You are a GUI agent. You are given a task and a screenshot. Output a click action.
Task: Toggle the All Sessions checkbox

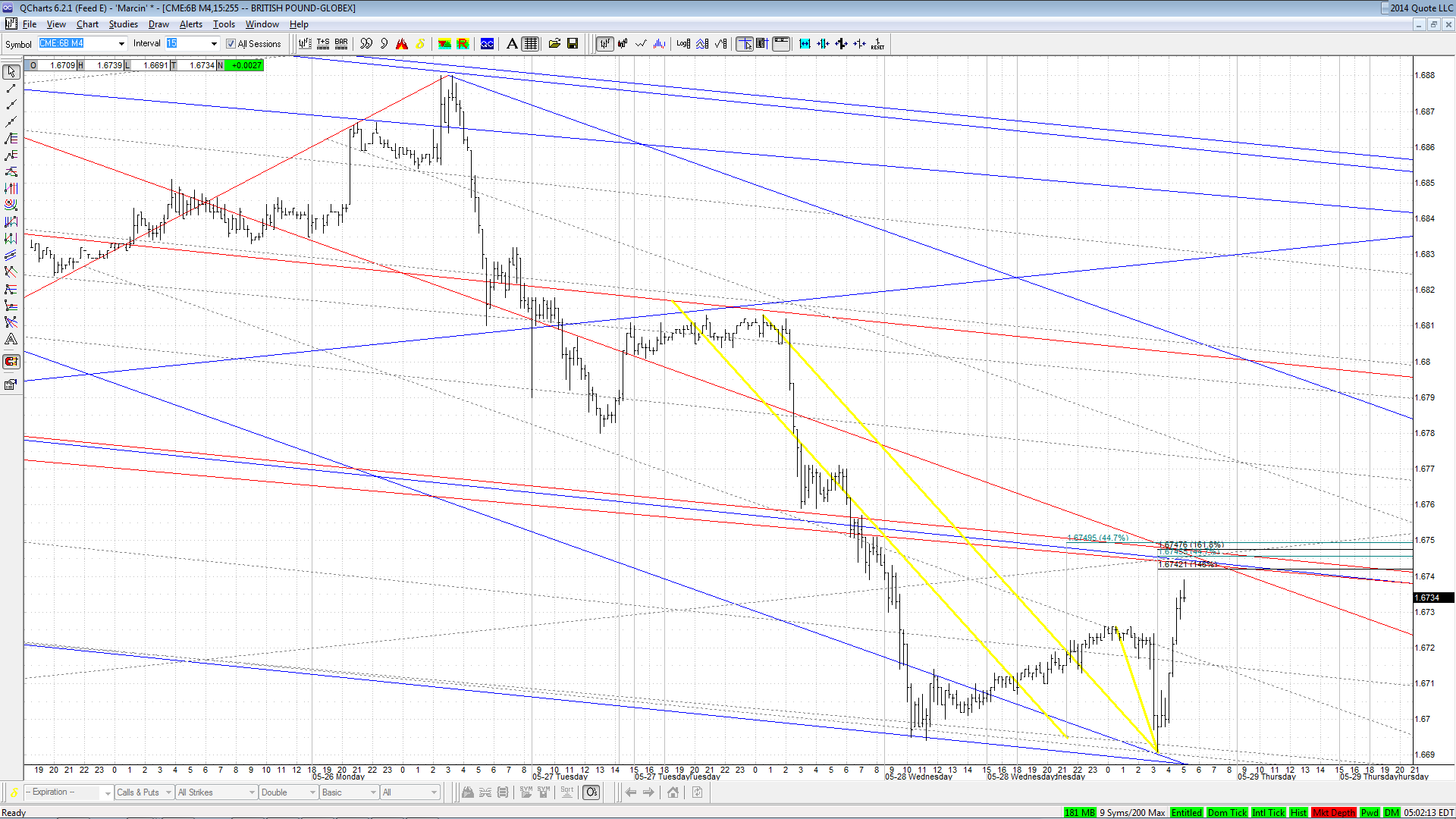(231, 44)
